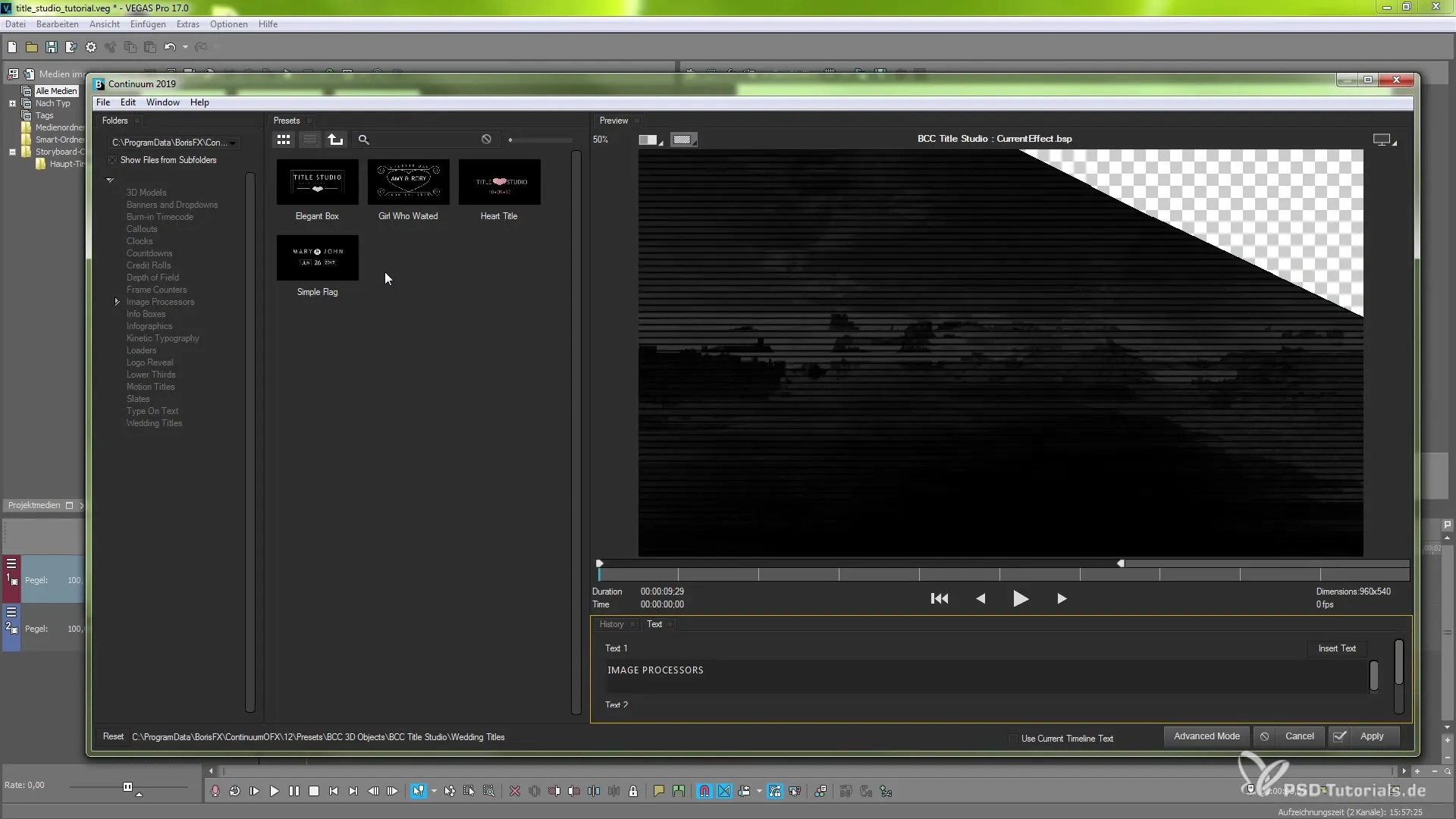Open the Wedding Titles folder
This screenshot has width=1456, height=819.
coord(154,423)
